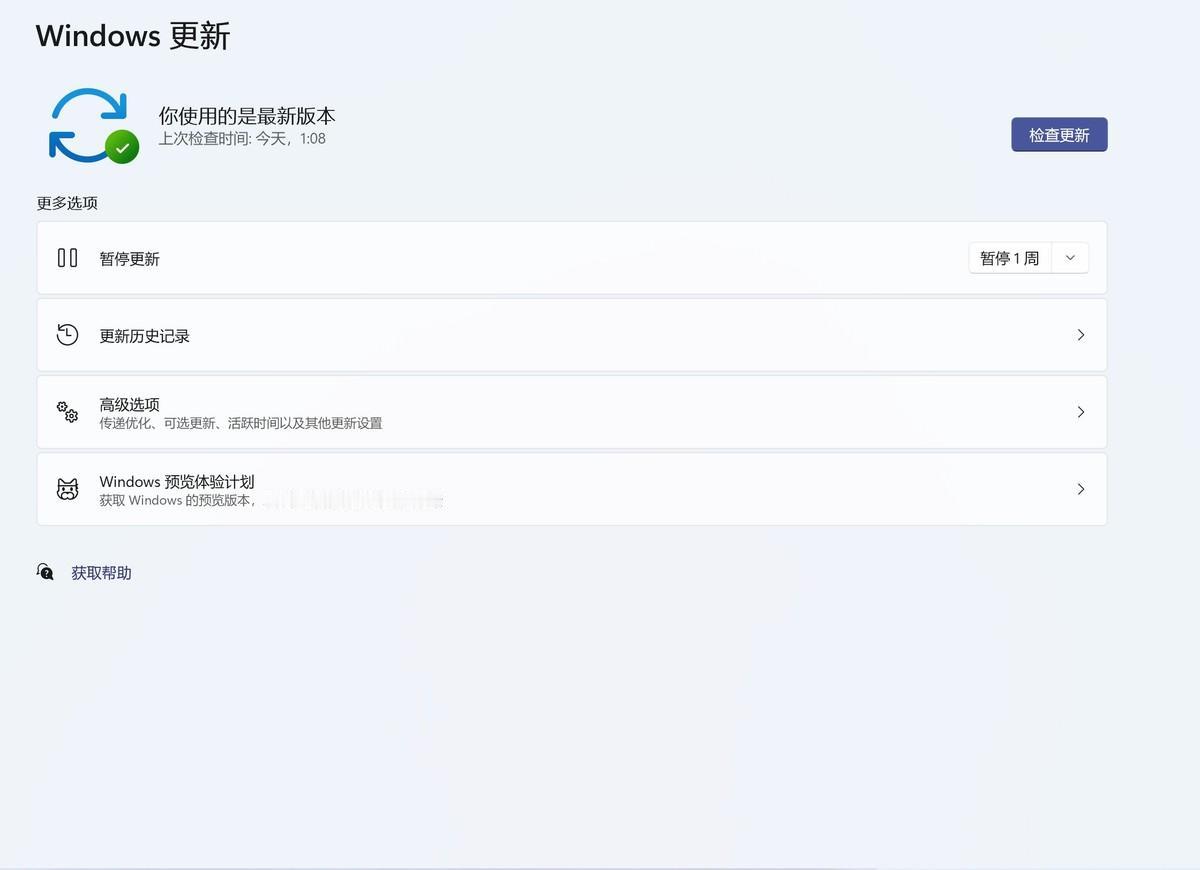Image resolution: width=1200 pixels, height=870 pixels.
Task: Click the pause icon beside 暂停更新
Action: pyautogui.click(x=67, y=258)
